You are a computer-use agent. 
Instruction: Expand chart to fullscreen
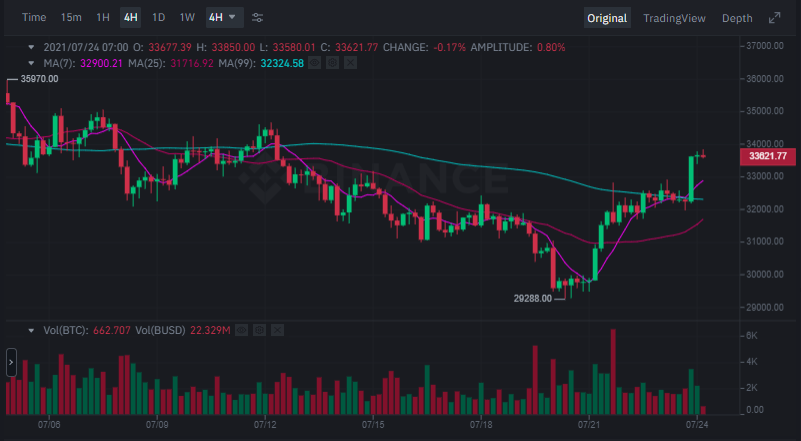[x=774, y=18]
